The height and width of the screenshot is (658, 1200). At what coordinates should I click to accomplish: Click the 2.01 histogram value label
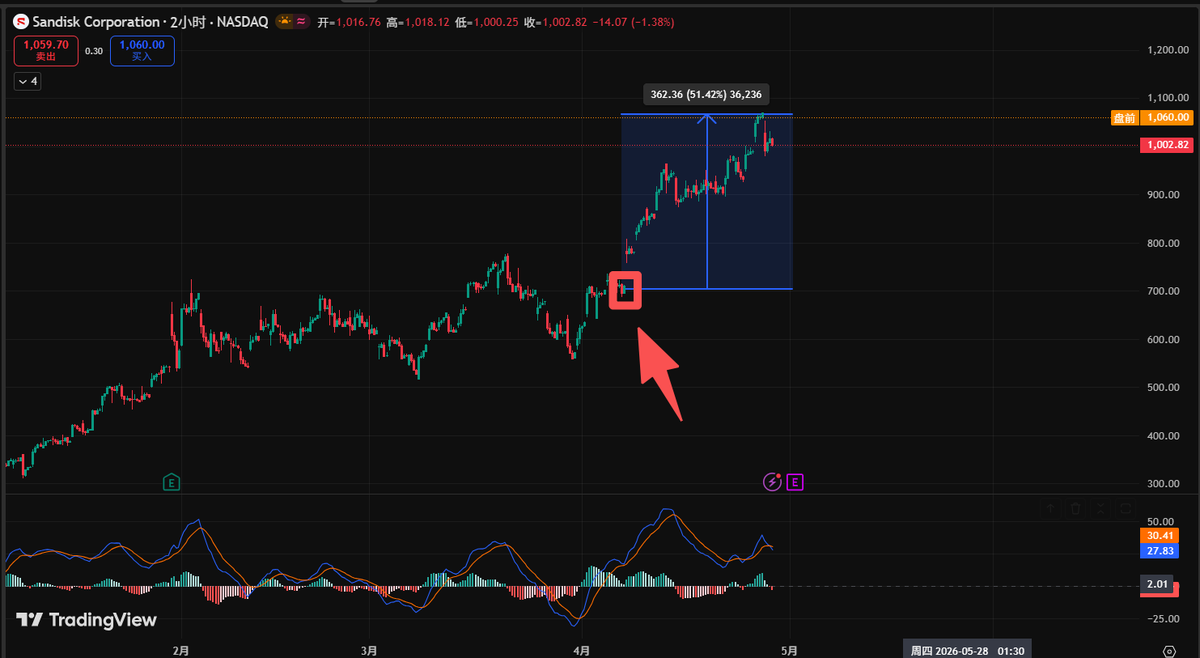(1155, 584)
